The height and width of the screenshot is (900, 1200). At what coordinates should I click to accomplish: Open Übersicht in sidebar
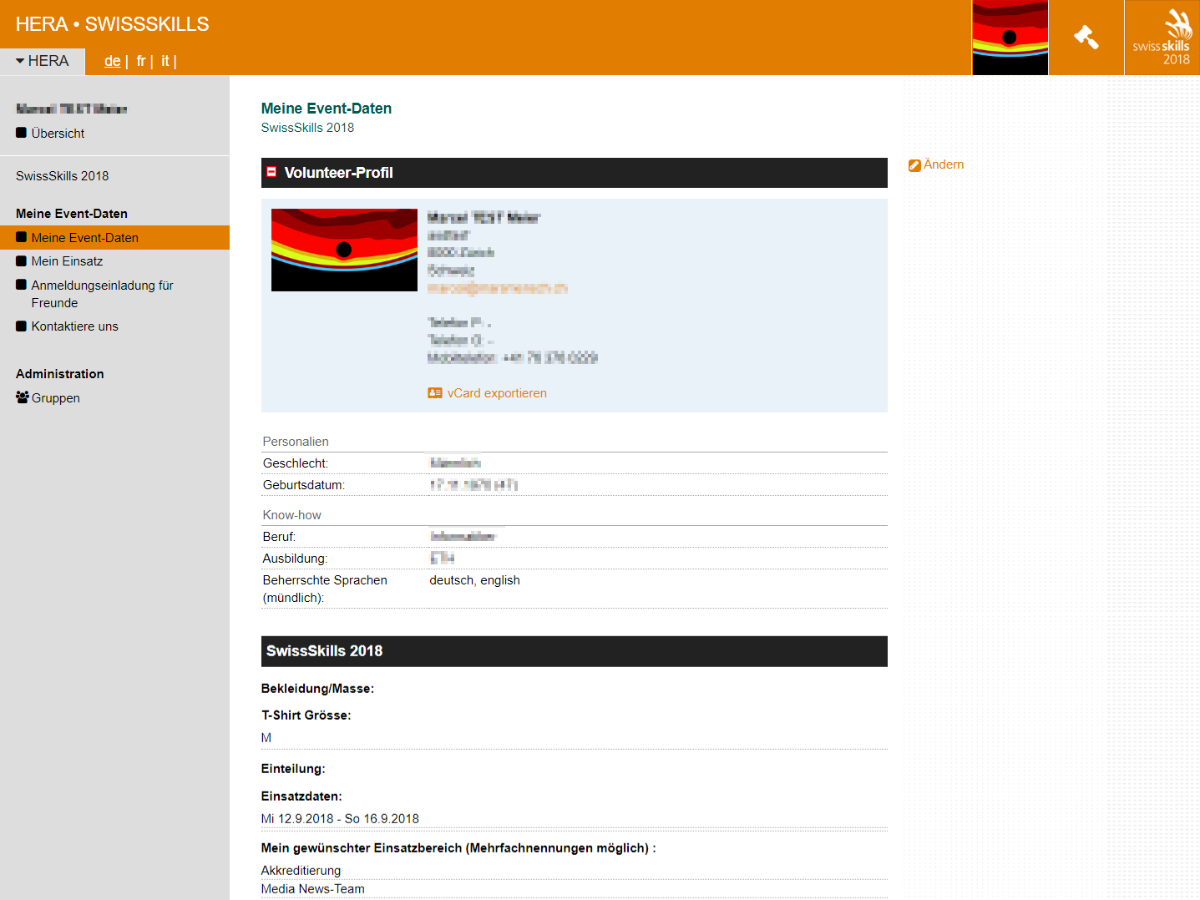click(x=58, y=133)
